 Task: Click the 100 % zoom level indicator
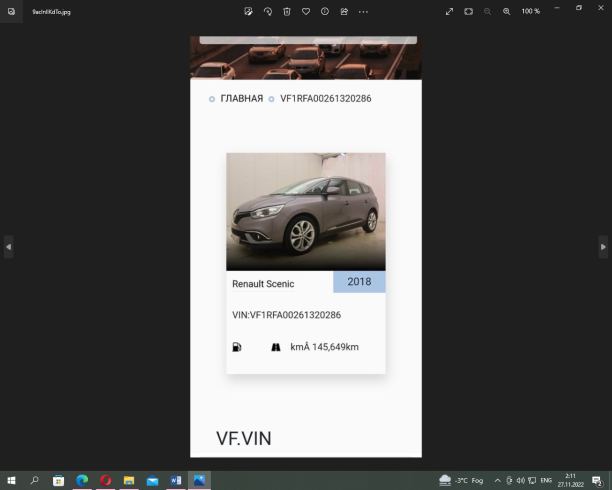click(531, 11)
